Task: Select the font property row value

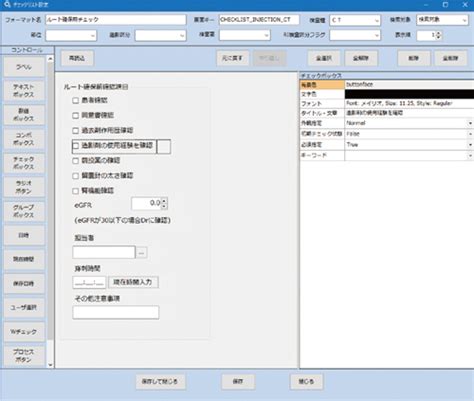Action: point(409,104)
